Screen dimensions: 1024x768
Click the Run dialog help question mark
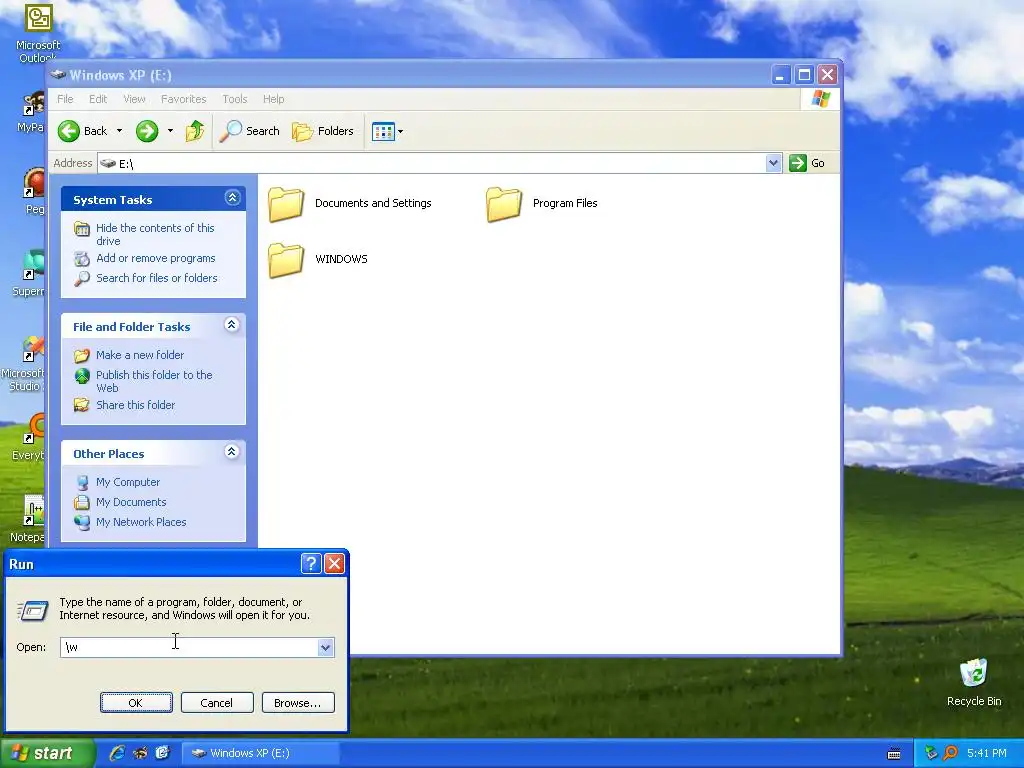pyautogui.click(x=311, y=564)
